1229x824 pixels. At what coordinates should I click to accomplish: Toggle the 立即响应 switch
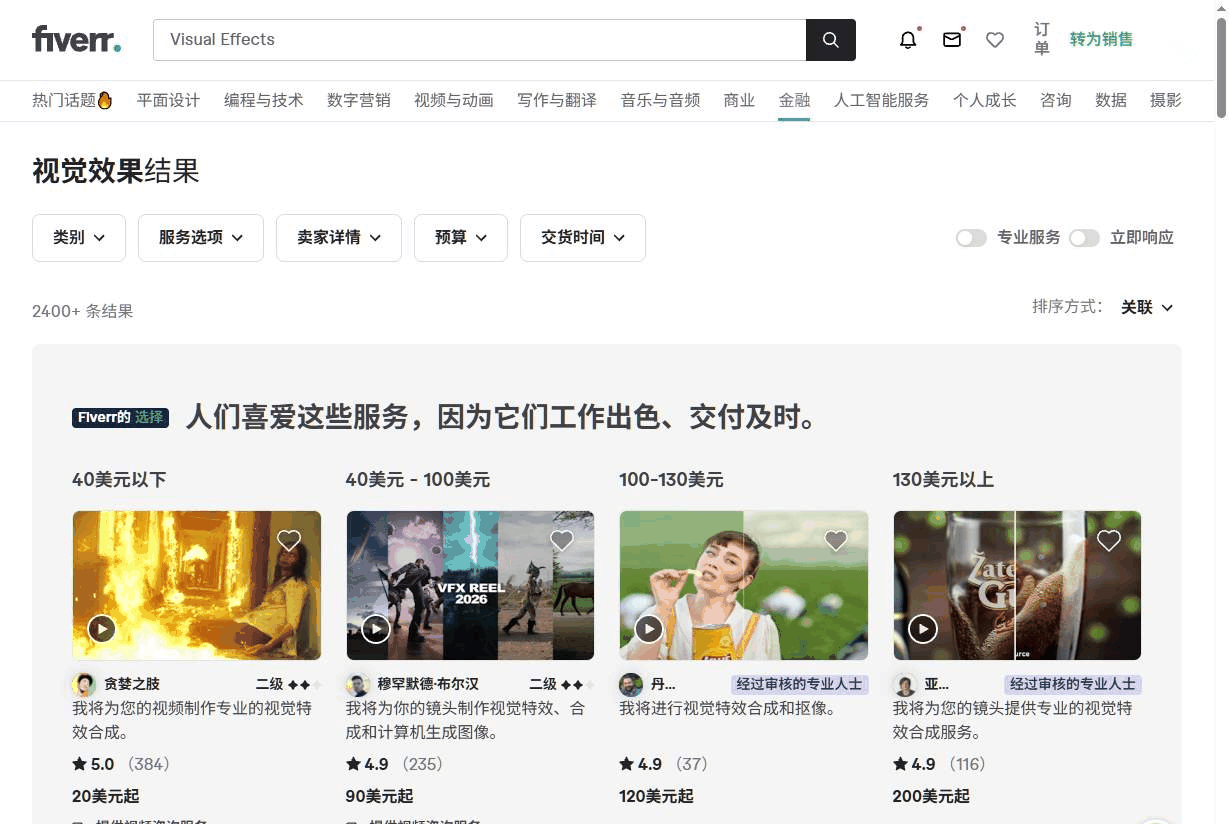click(1084, 238)
